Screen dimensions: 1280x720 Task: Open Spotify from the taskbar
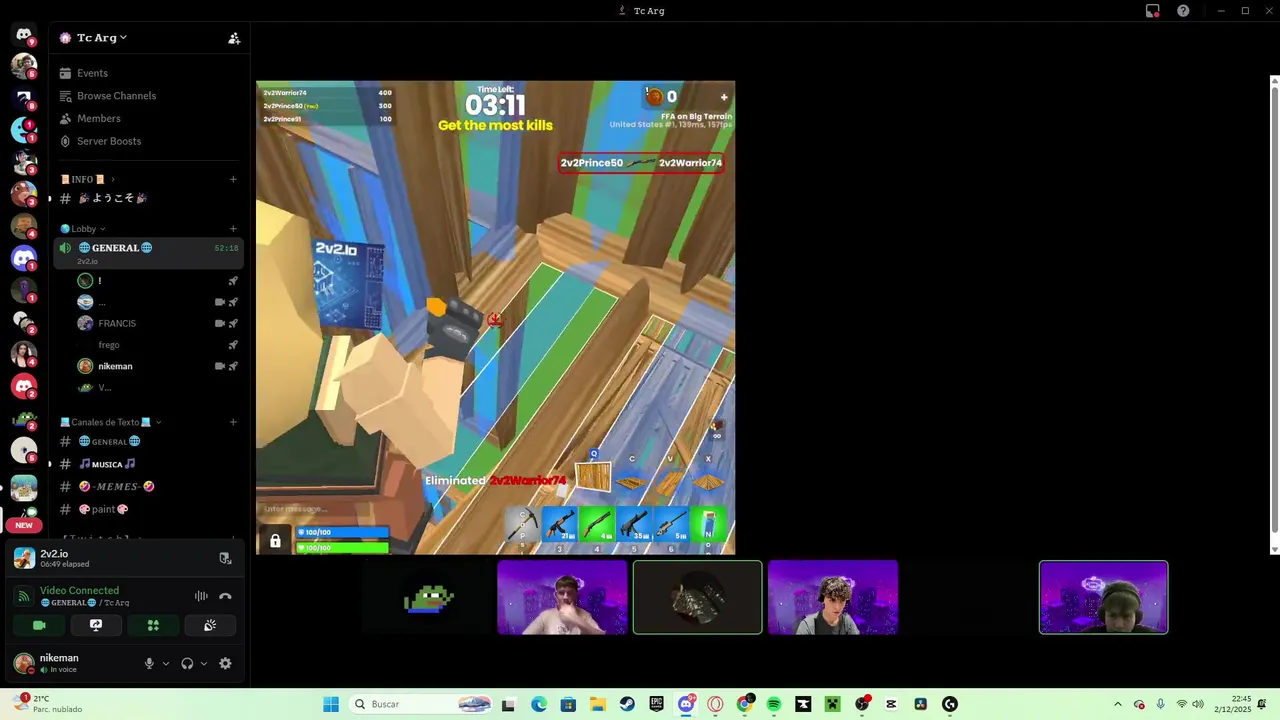point(774,704)
